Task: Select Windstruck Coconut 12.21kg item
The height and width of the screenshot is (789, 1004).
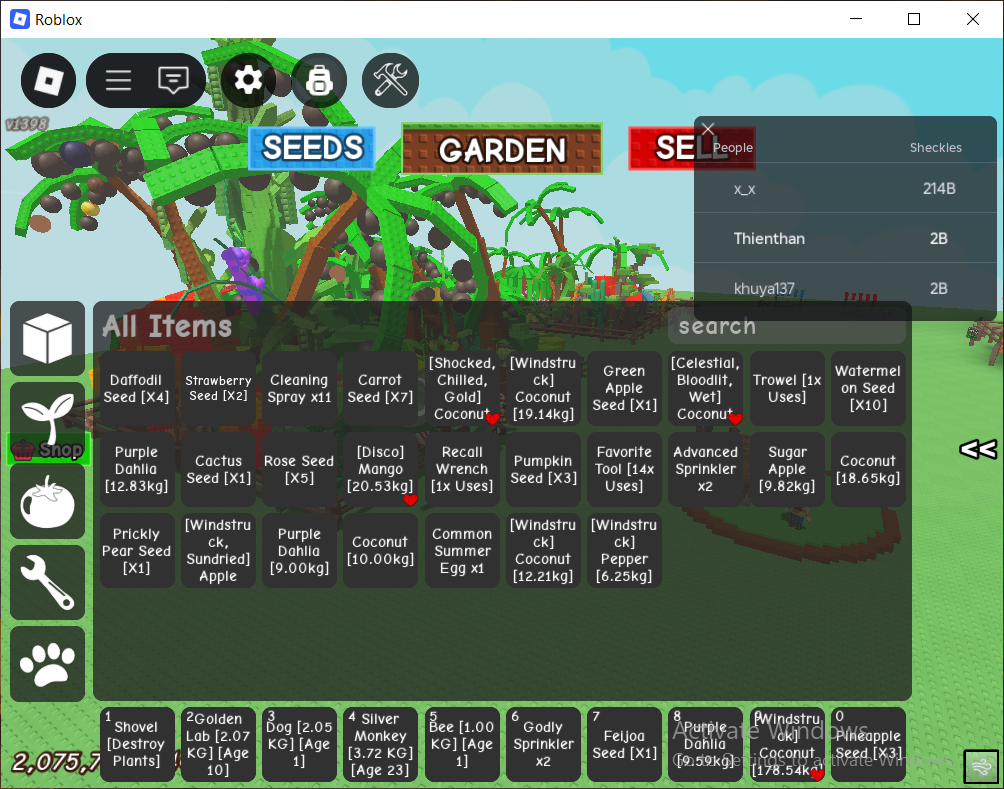Action: coord(543,551)
